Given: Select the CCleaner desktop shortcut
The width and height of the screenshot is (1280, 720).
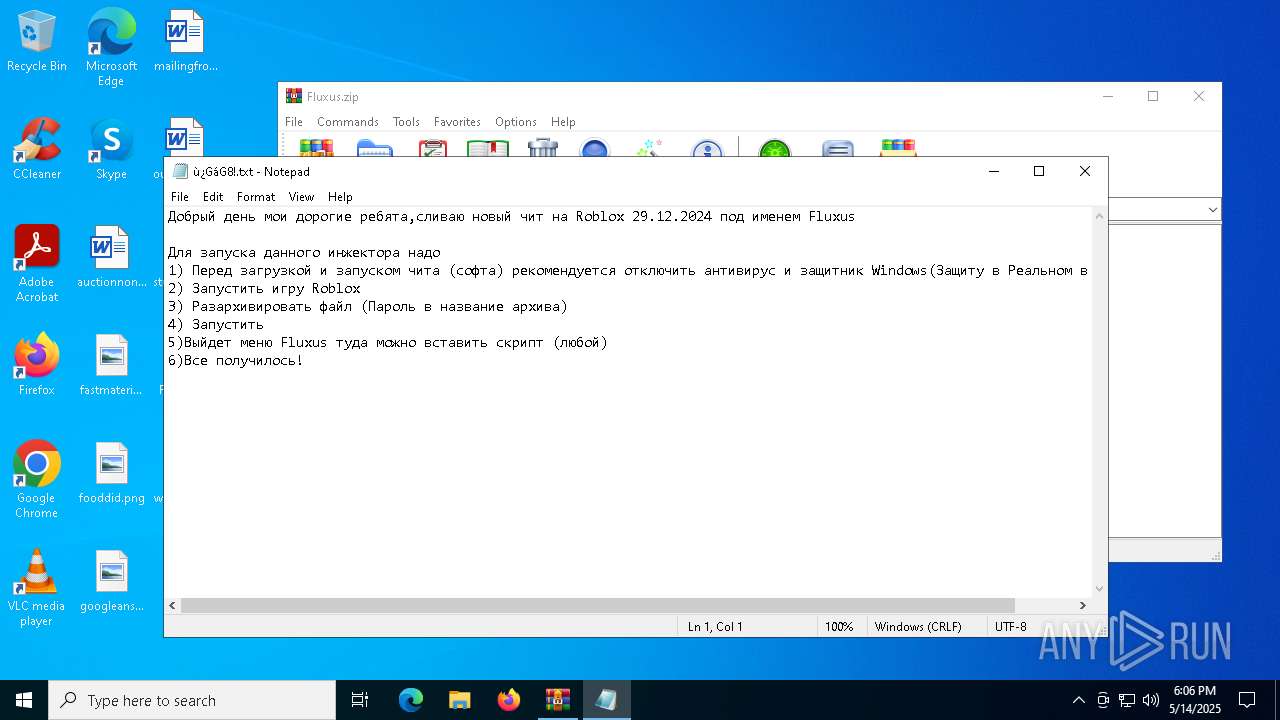Looking at the screenshot, I should click(37, 149).
